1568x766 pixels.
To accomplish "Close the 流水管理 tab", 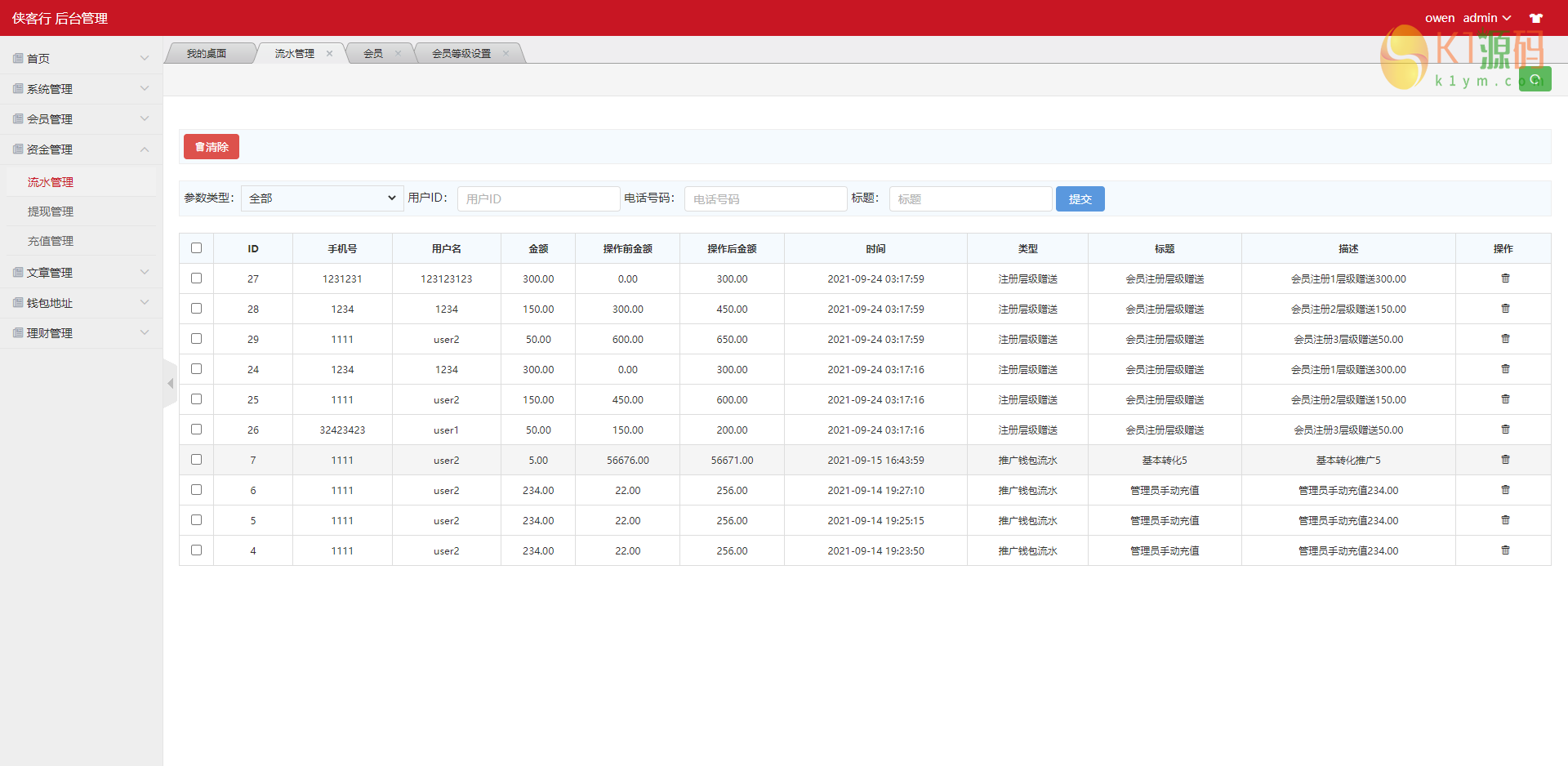I will coord(330,54).
